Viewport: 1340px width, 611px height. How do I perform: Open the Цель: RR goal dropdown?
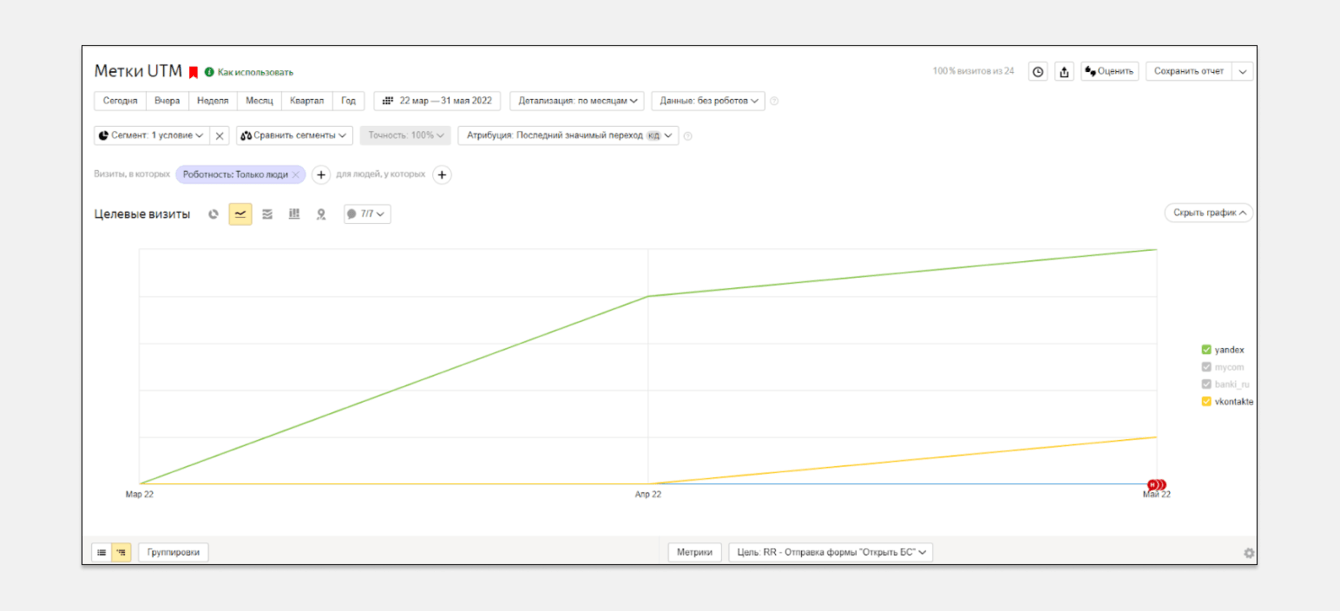(x=830, y=552)
